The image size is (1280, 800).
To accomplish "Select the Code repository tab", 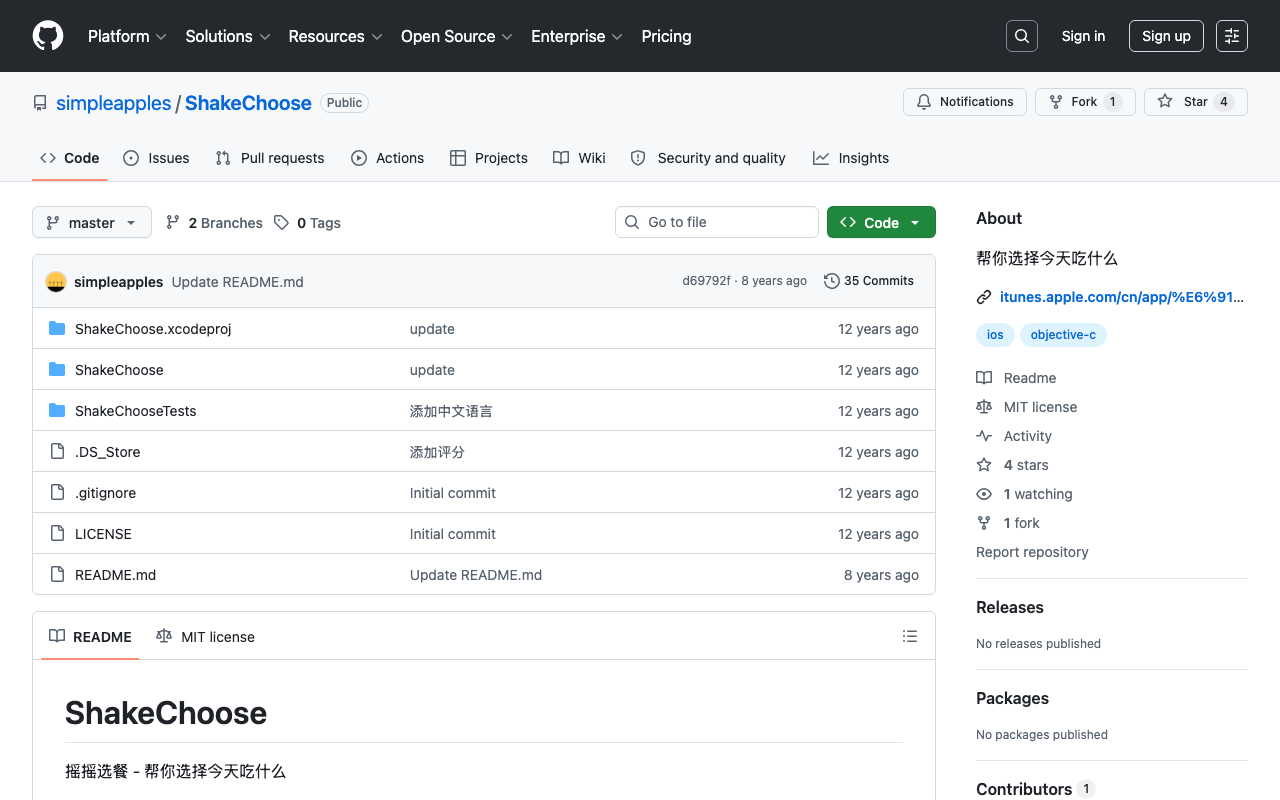I will 70,158.
